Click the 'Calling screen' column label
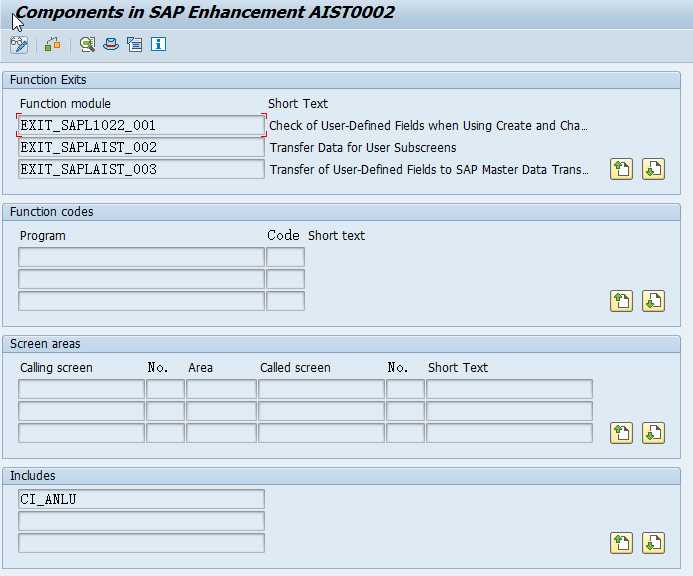Viewport: 693px width, 576px height. point(56,368)
